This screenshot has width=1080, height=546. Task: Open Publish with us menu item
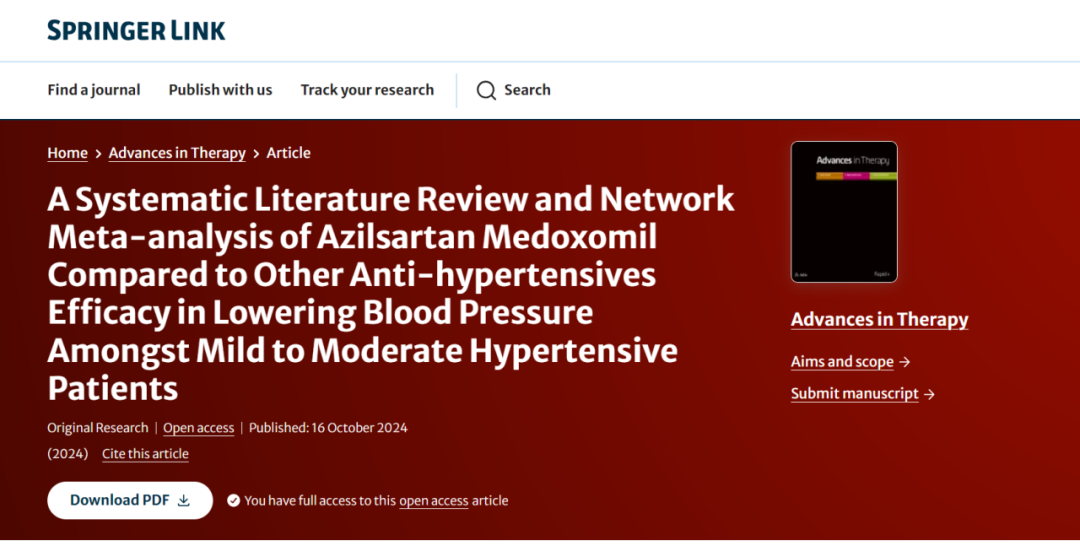point(220,90)
